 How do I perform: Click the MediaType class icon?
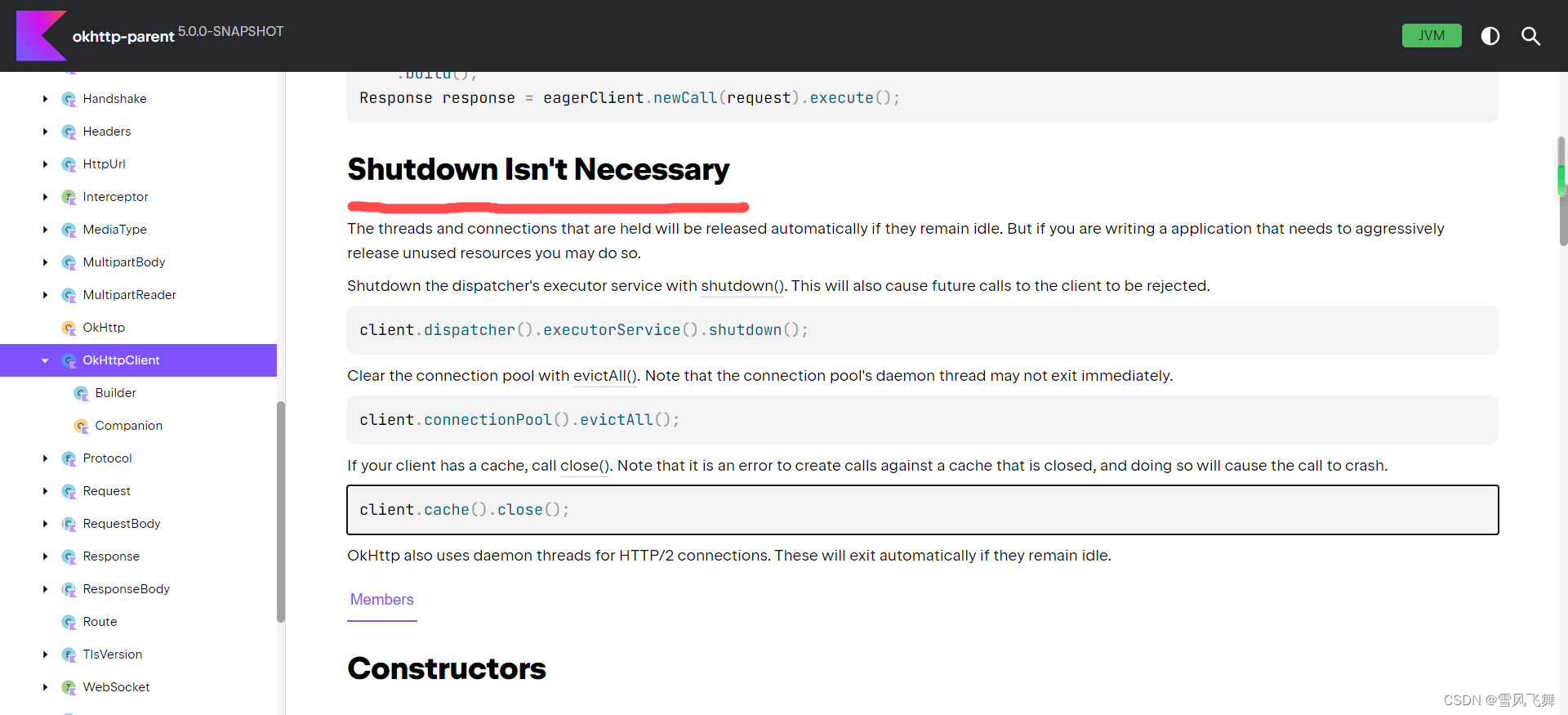click(69, 230)
